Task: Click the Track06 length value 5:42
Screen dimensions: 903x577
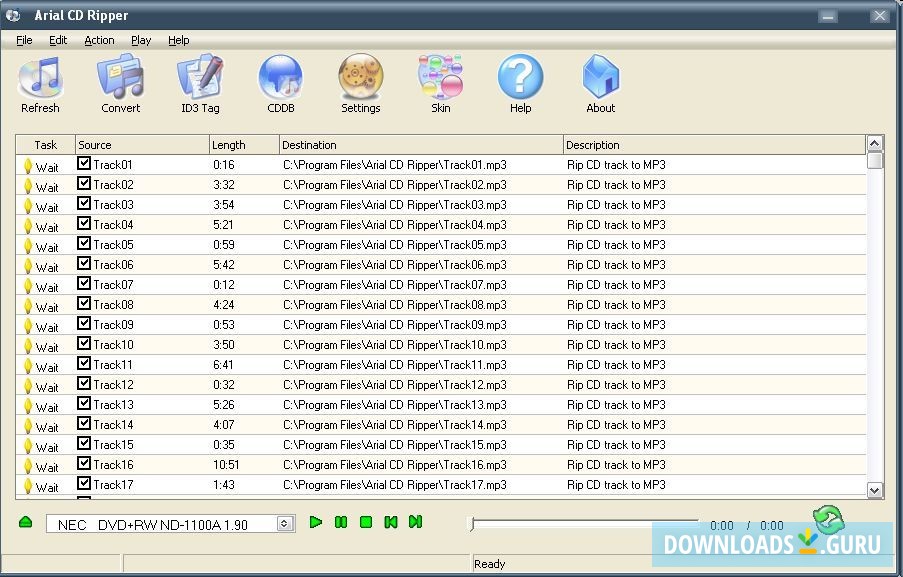Action: coord(223,265)
